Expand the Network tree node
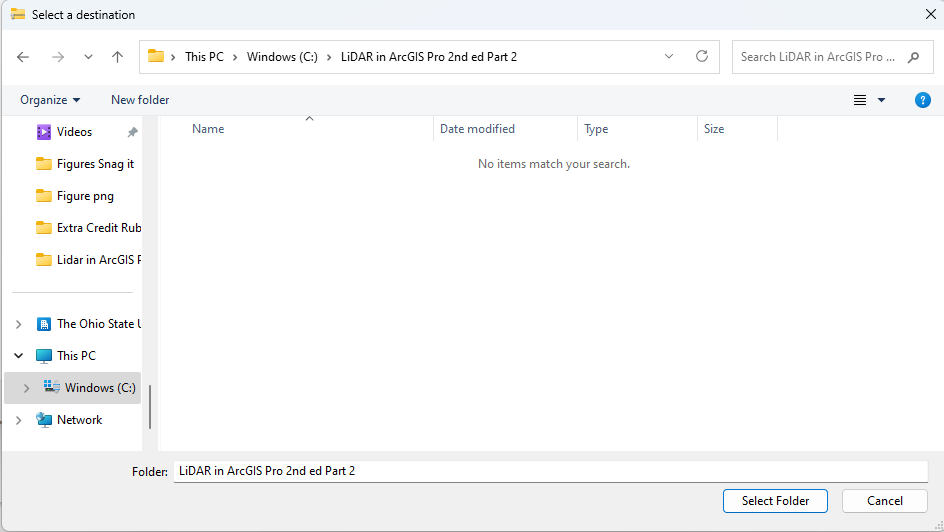This screenshot has height=532, width=944. pos(19,420)
